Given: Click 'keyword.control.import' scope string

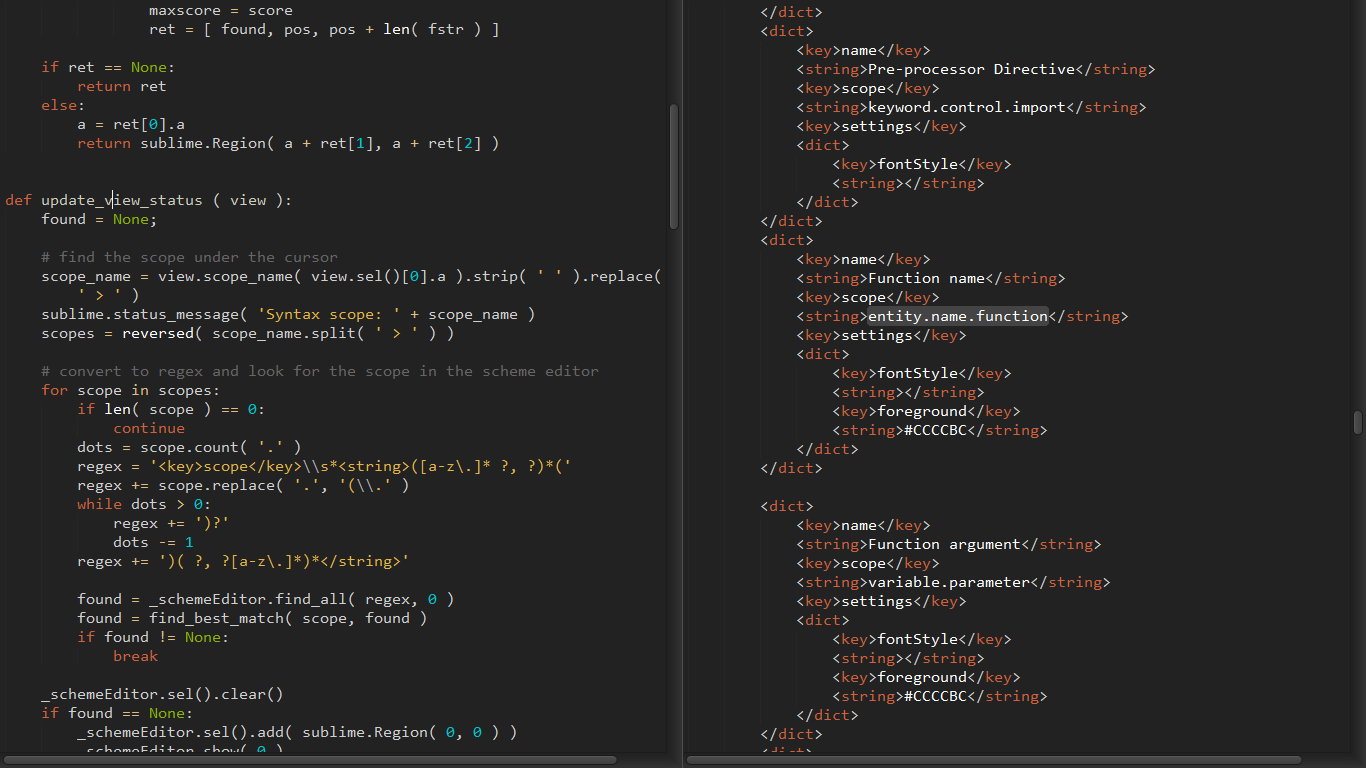Looking at the screenshot, I should point(967,108).
